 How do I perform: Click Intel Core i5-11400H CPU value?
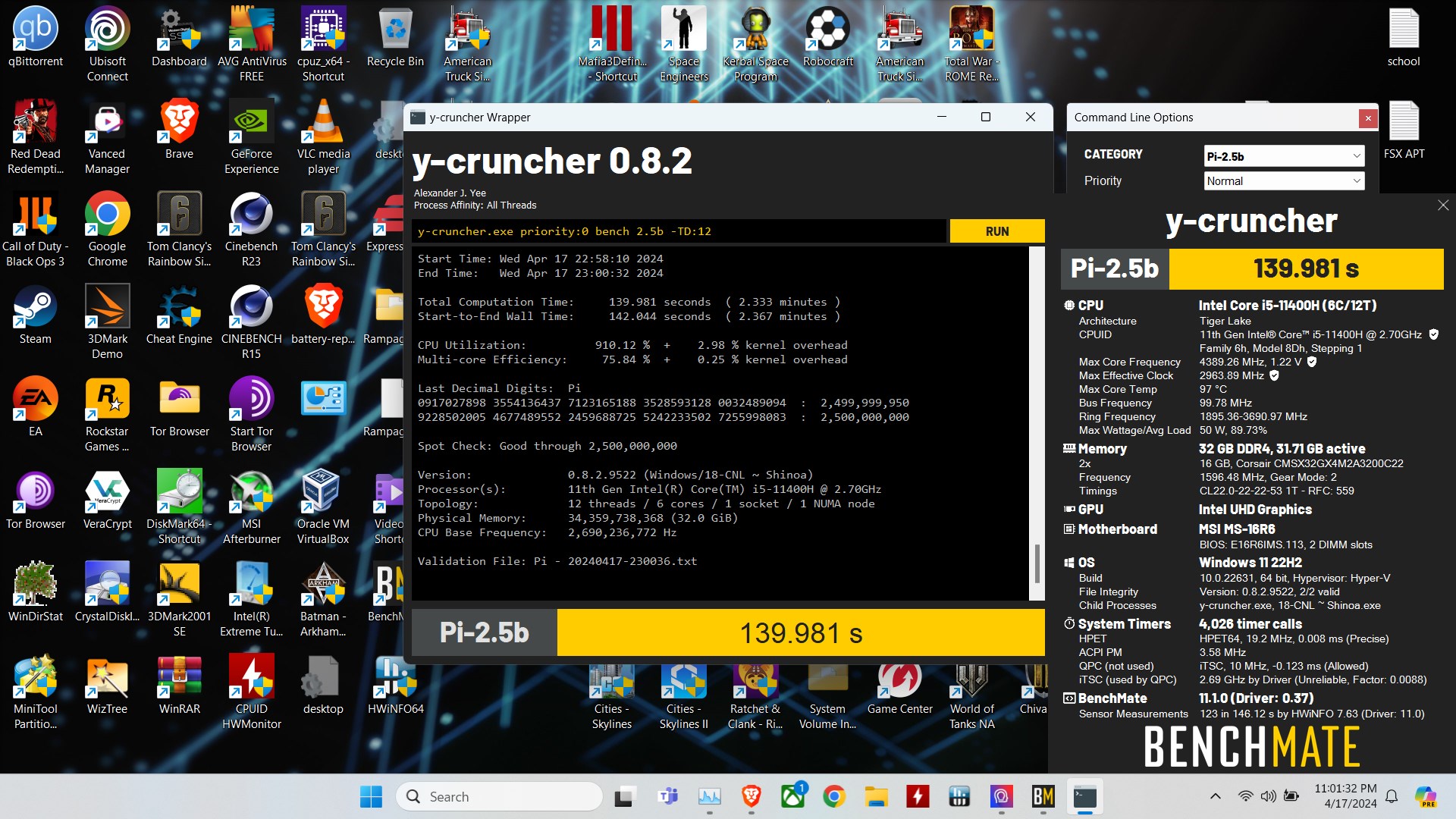1287,305
